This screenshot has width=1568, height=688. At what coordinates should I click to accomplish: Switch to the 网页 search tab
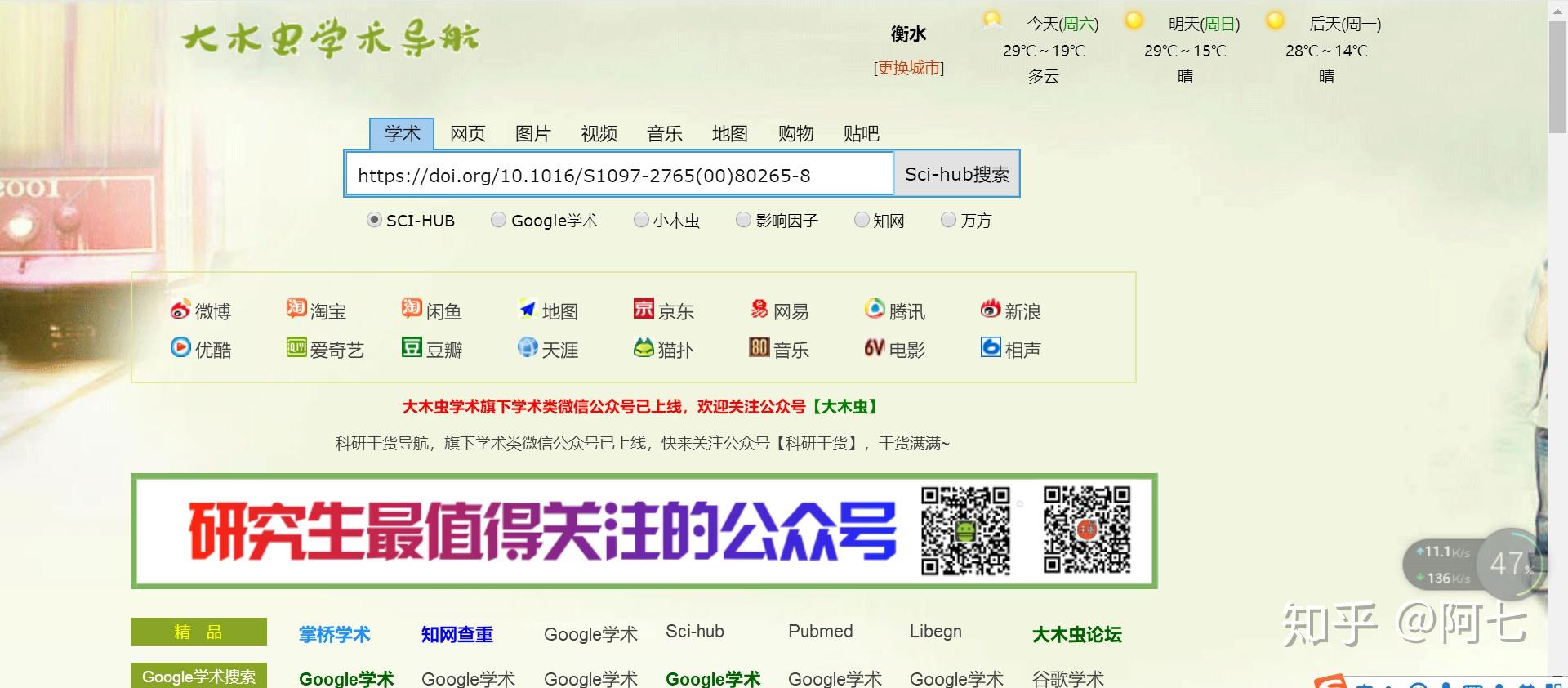467,133
